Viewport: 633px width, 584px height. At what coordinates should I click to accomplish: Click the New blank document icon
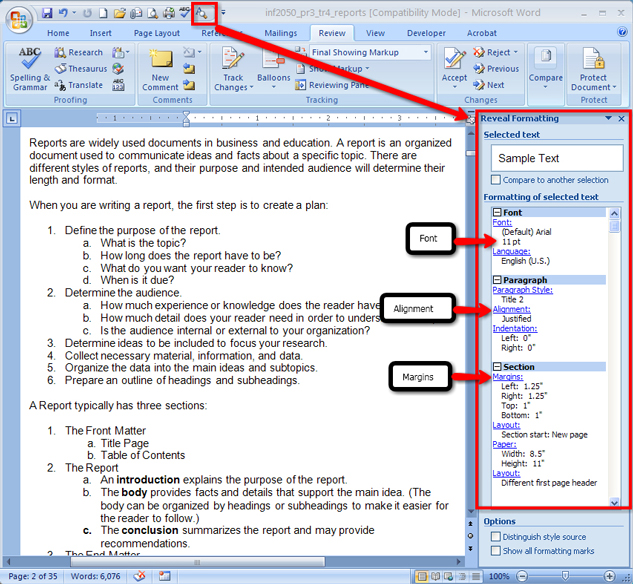tap(103, 13)
